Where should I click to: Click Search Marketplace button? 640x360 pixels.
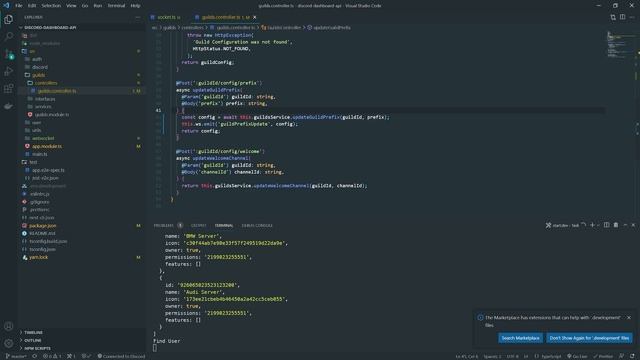point(520,338)
